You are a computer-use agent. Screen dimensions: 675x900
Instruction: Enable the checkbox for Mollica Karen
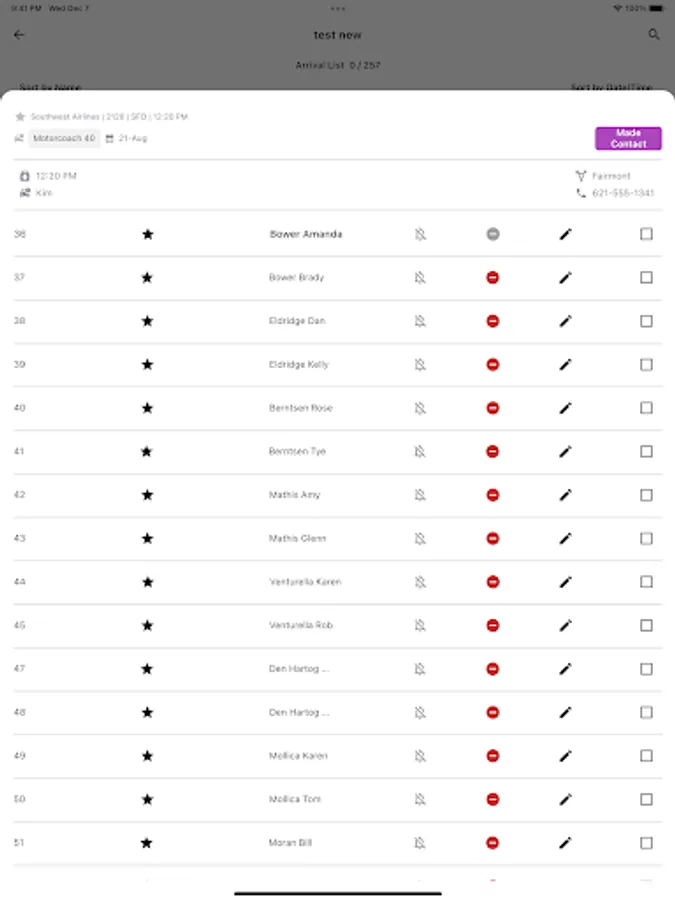coord(646,756)
